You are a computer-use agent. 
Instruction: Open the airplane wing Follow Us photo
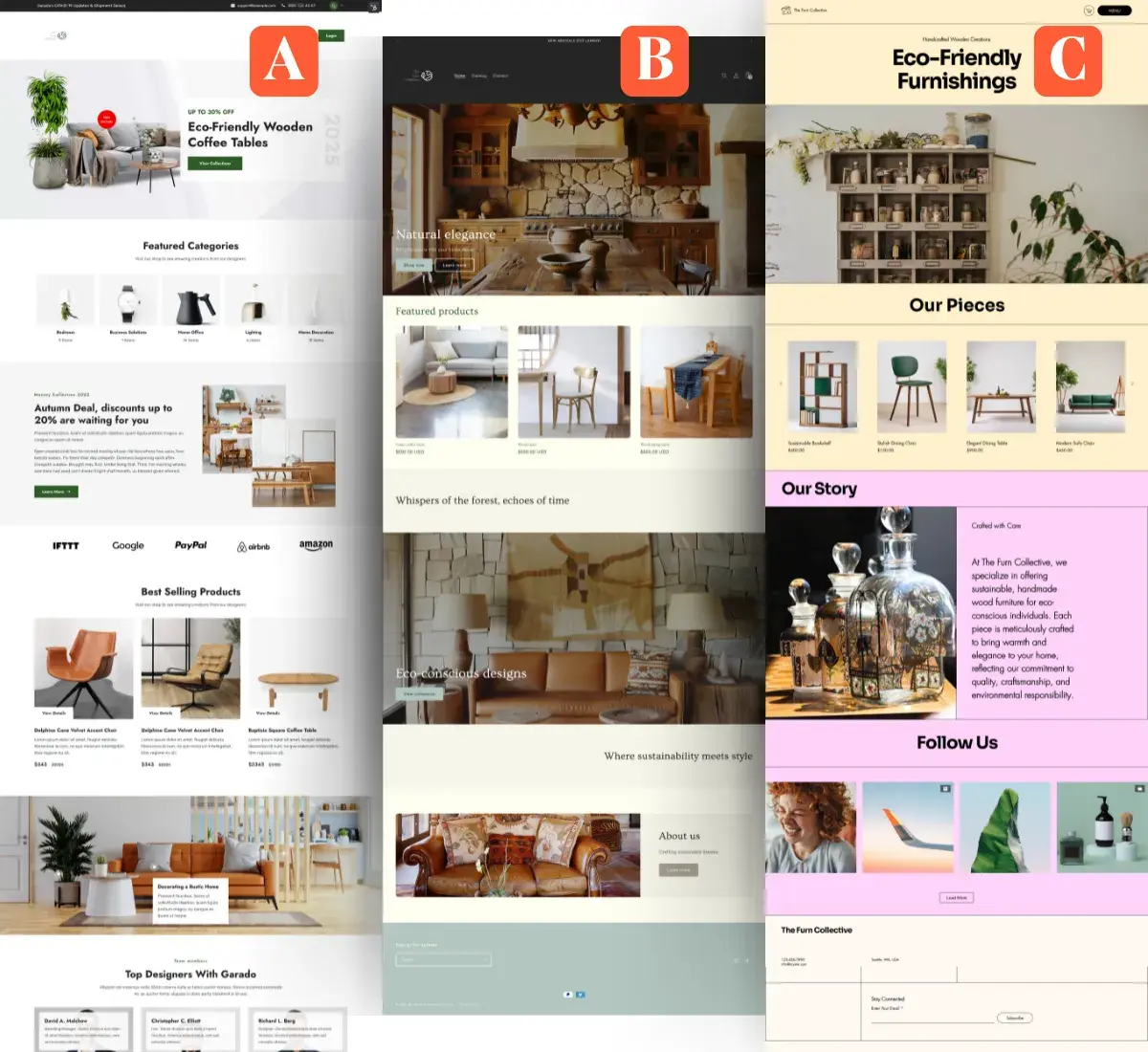point(908,827)
